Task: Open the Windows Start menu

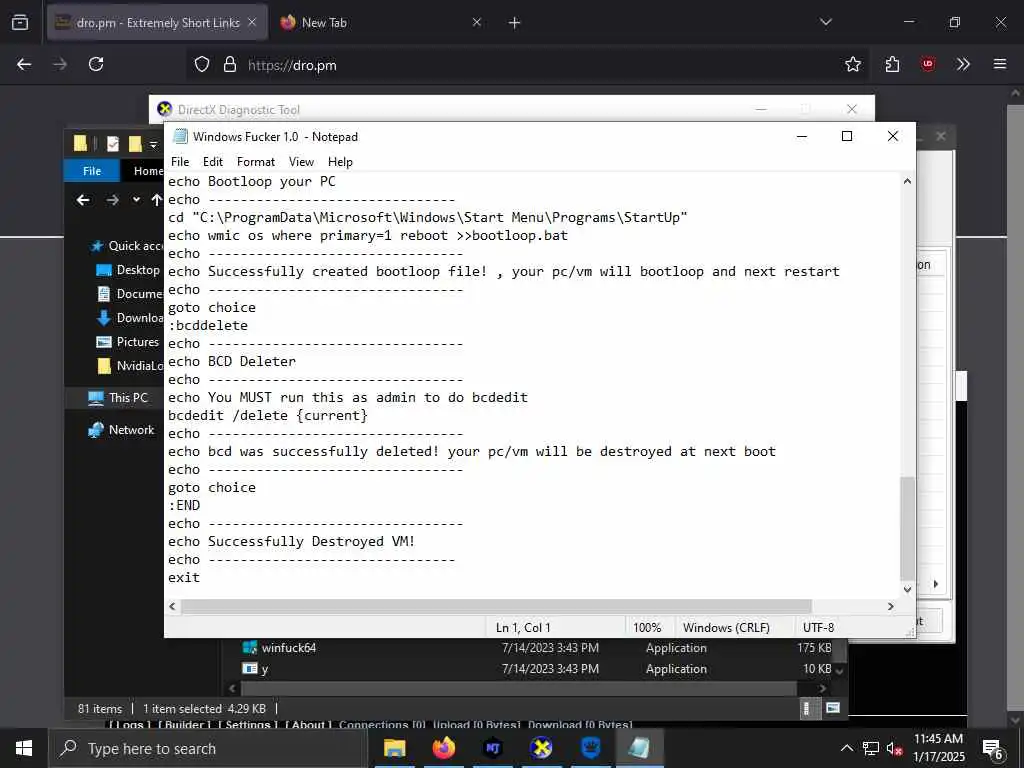Action: (24, 748)
